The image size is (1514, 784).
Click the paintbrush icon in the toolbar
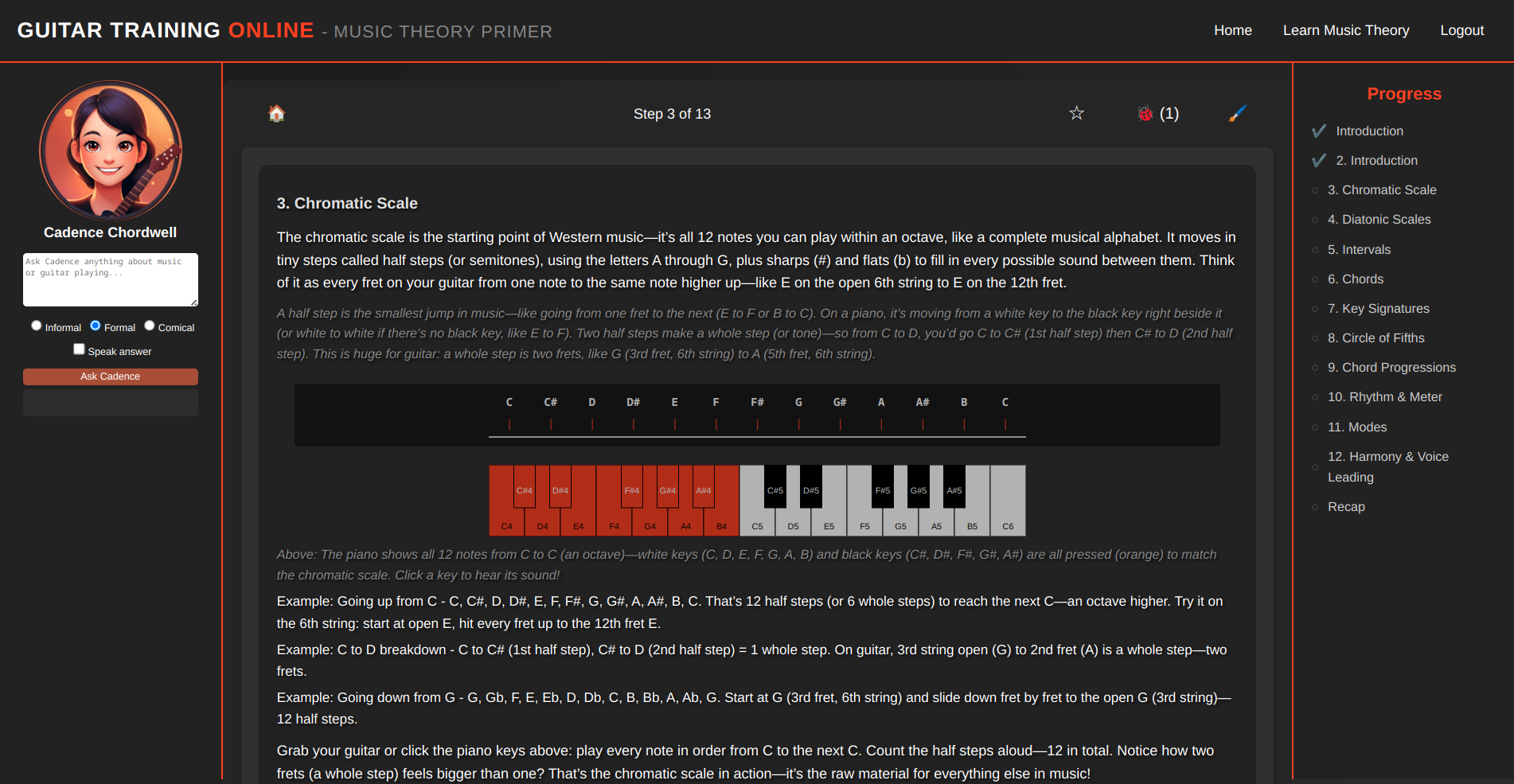tap(1237, 113)
